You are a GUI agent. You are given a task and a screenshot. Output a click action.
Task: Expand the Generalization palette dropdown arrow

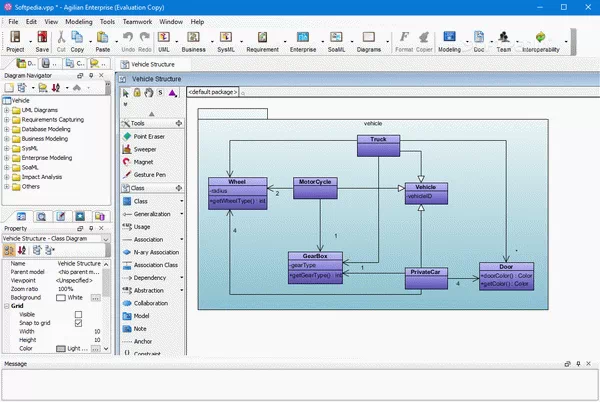click(x=182, y=213)
